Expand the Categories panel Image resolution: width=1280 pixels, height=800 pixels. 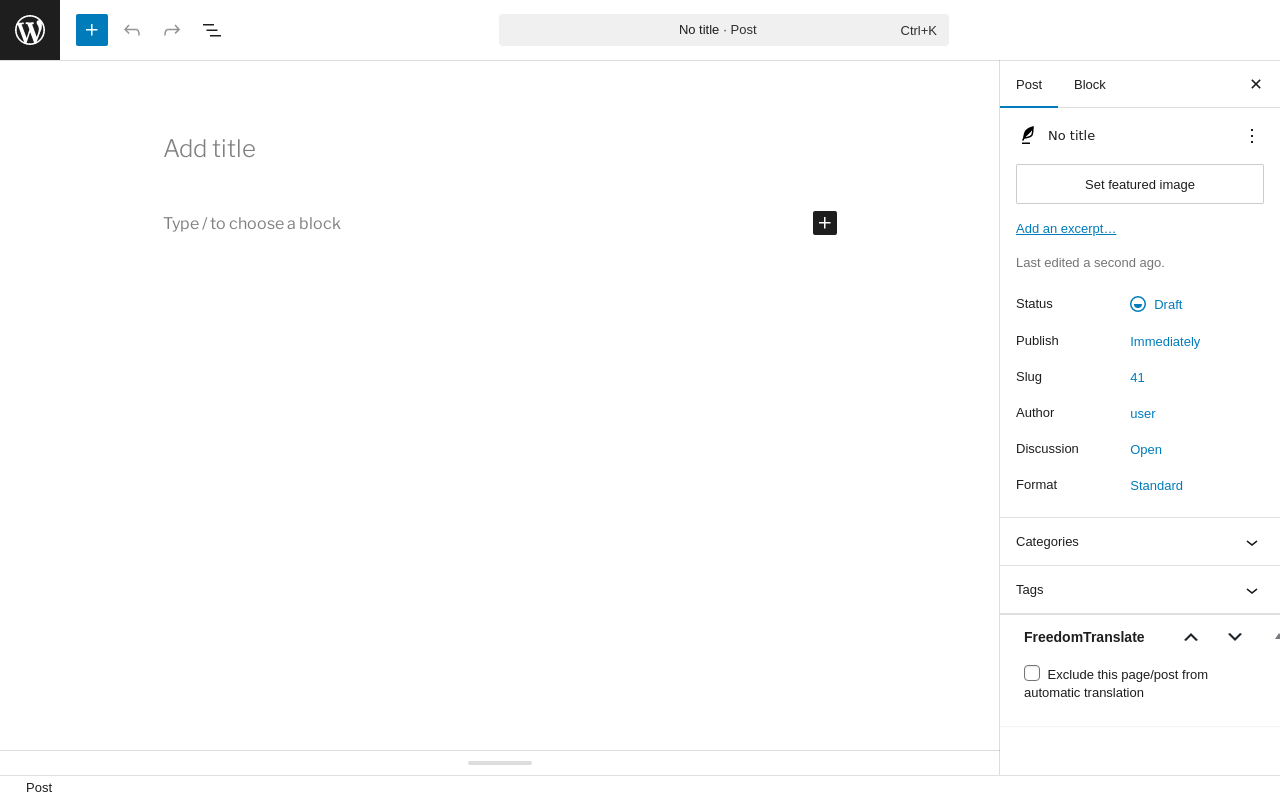[x=1140, y=542]
